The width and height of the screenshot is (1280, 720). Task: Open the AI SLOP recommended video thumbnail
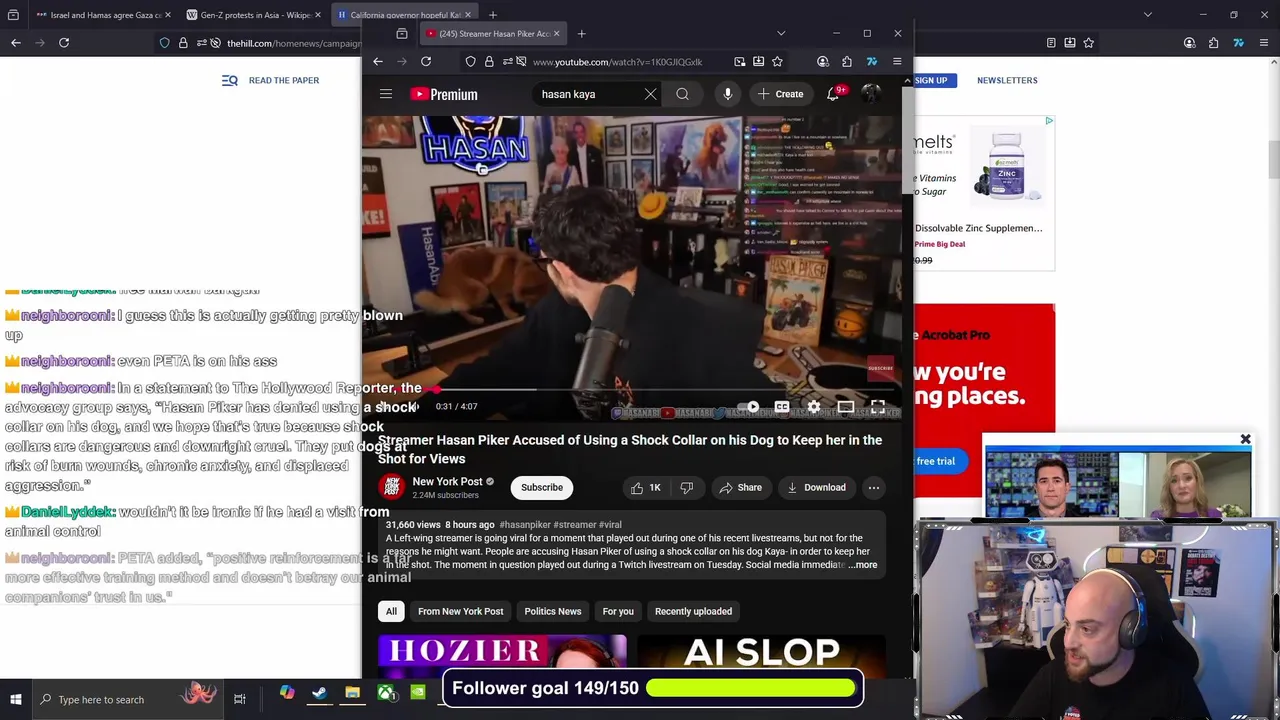[761, 656]
